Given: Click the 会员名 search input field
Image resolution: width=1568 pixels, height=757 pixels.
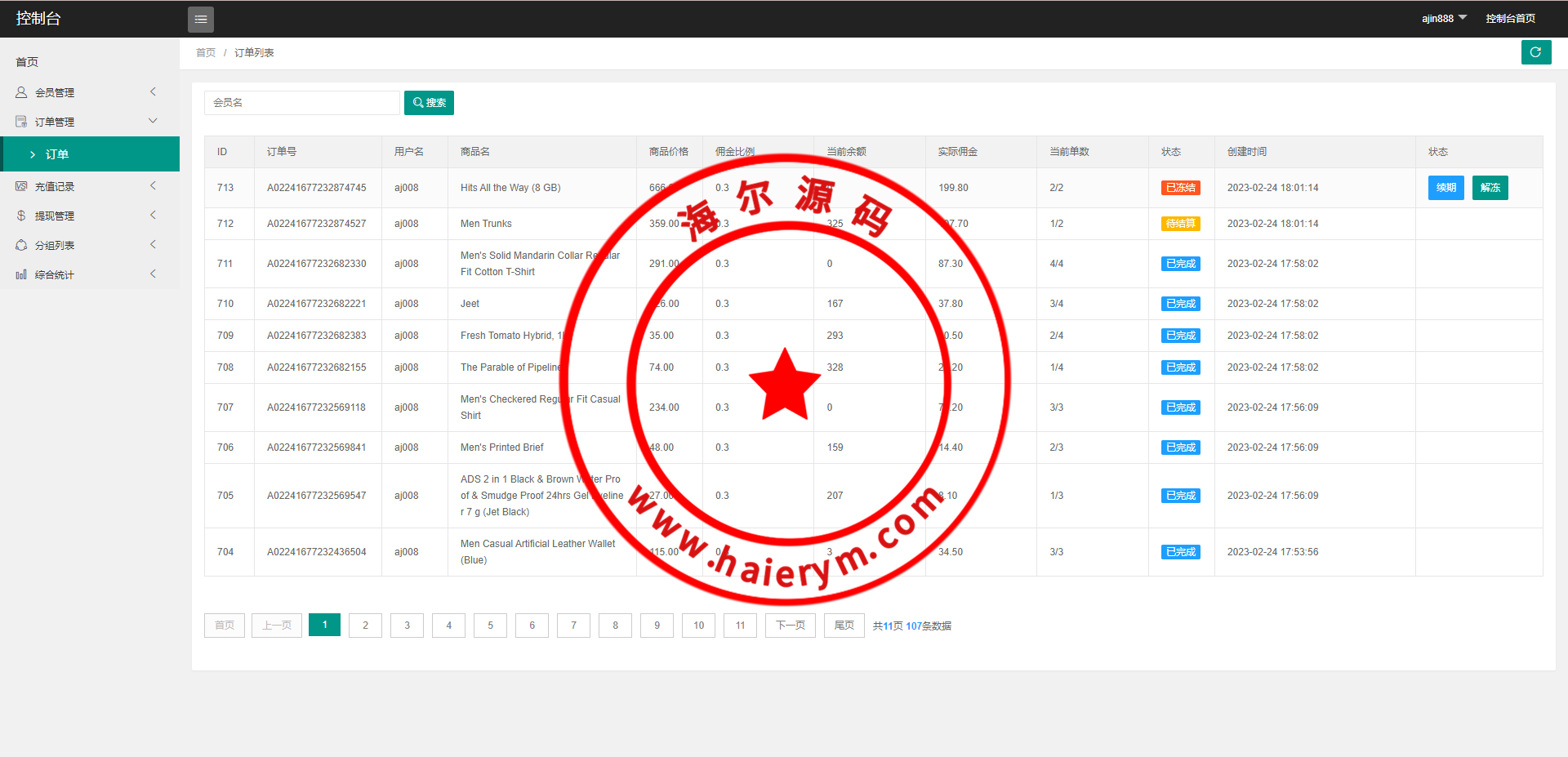Looking at the screenshot, I should tap(301, 103).
